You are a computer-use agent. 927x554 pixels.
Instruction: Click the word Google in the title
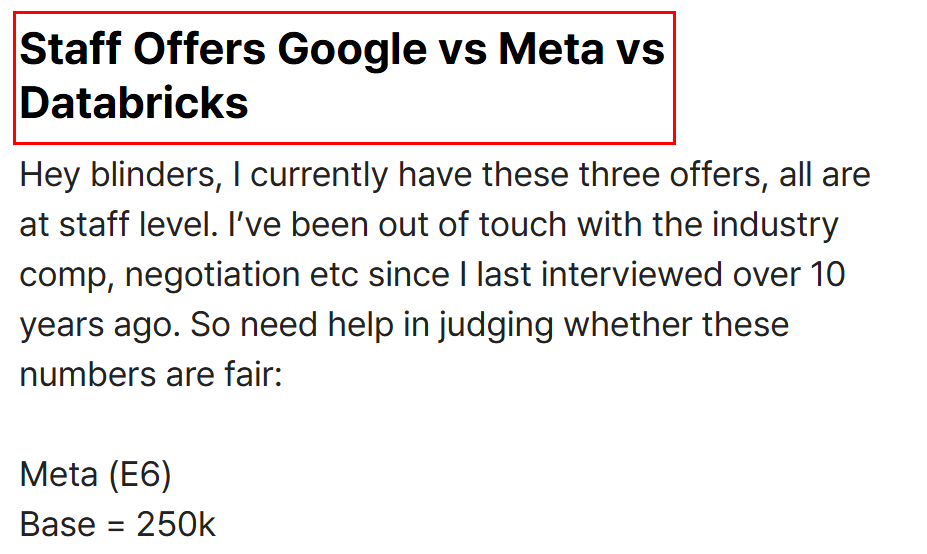(352, 51)
